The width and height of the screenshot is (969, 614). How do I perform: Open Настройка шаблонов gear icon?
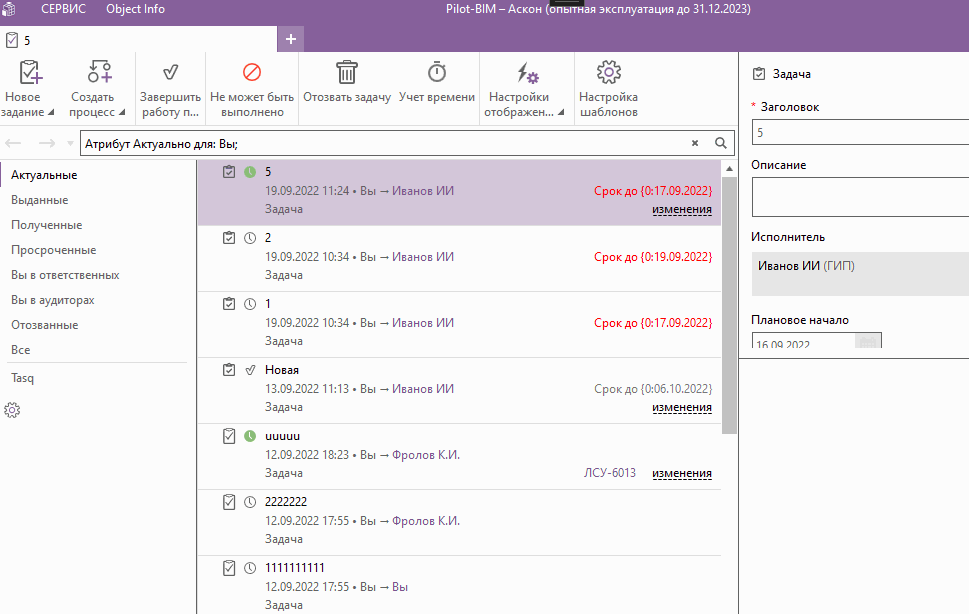click(608, 73)
